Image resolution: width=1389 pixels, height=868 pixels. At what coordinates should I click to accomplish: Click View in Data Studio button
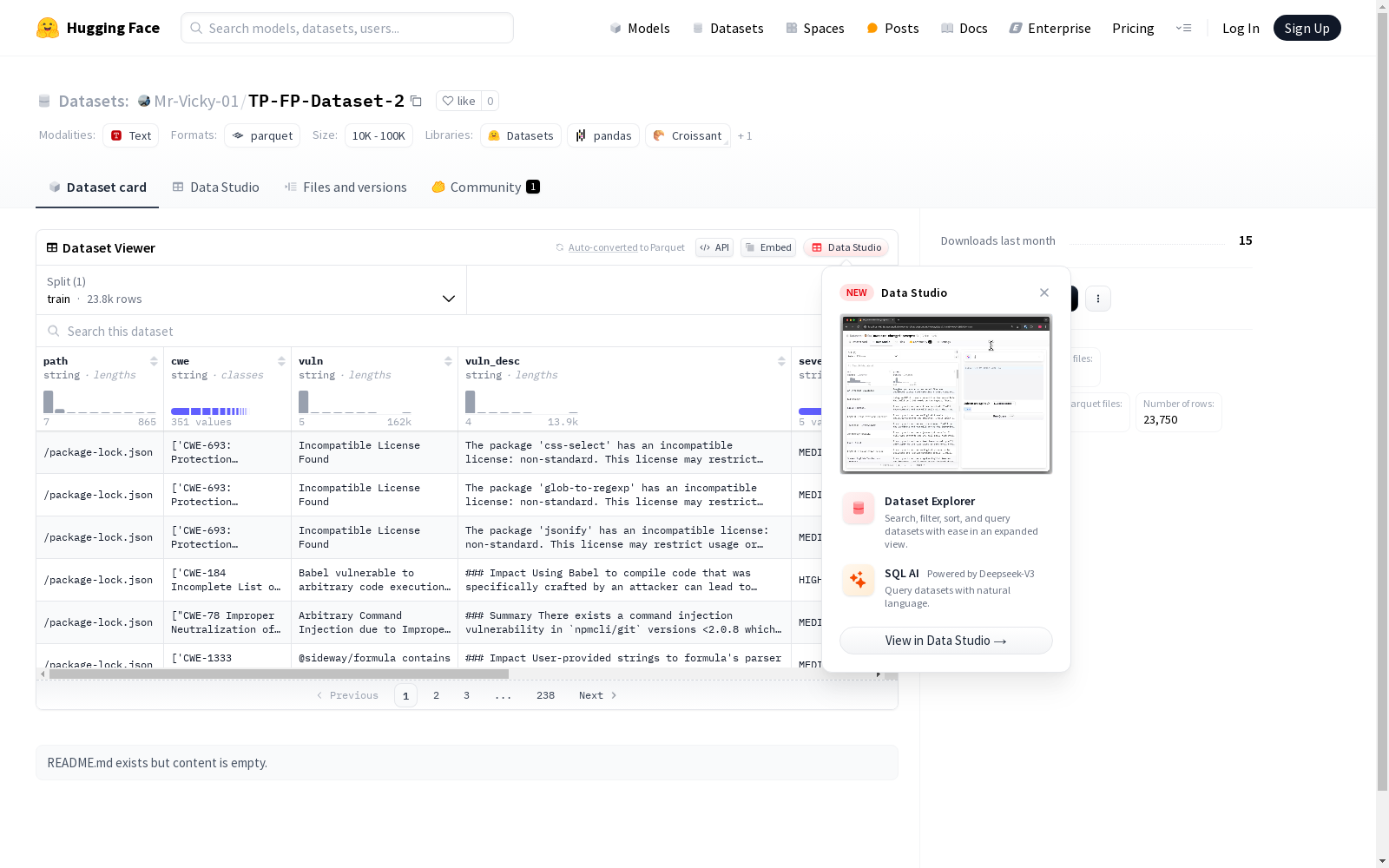(946, 641)
